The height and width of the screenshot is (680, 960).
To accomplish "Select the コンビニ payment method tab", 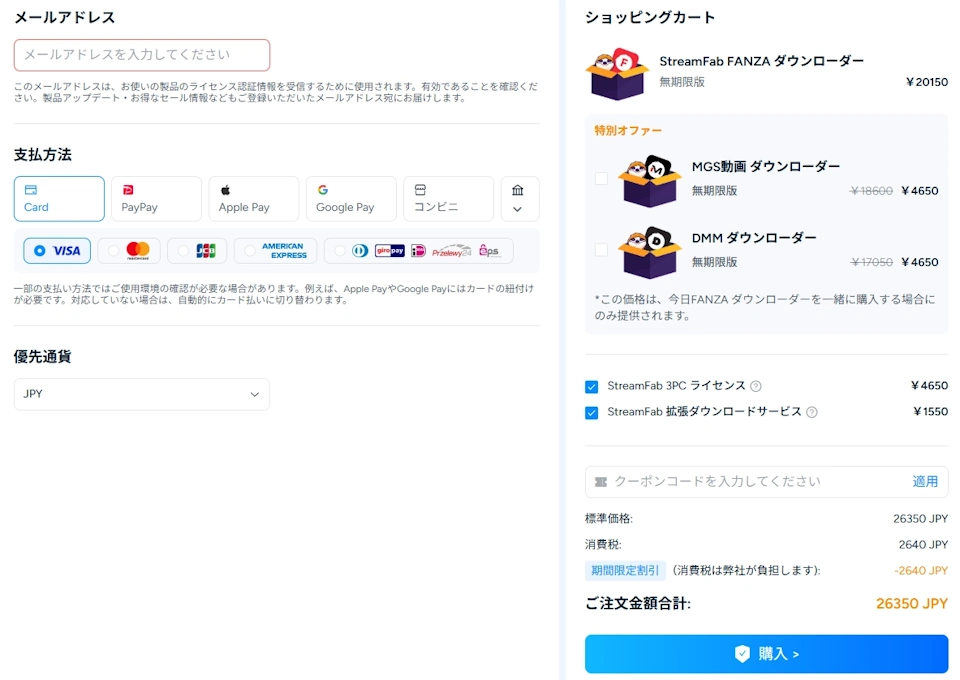I will [x=449, y=199].
